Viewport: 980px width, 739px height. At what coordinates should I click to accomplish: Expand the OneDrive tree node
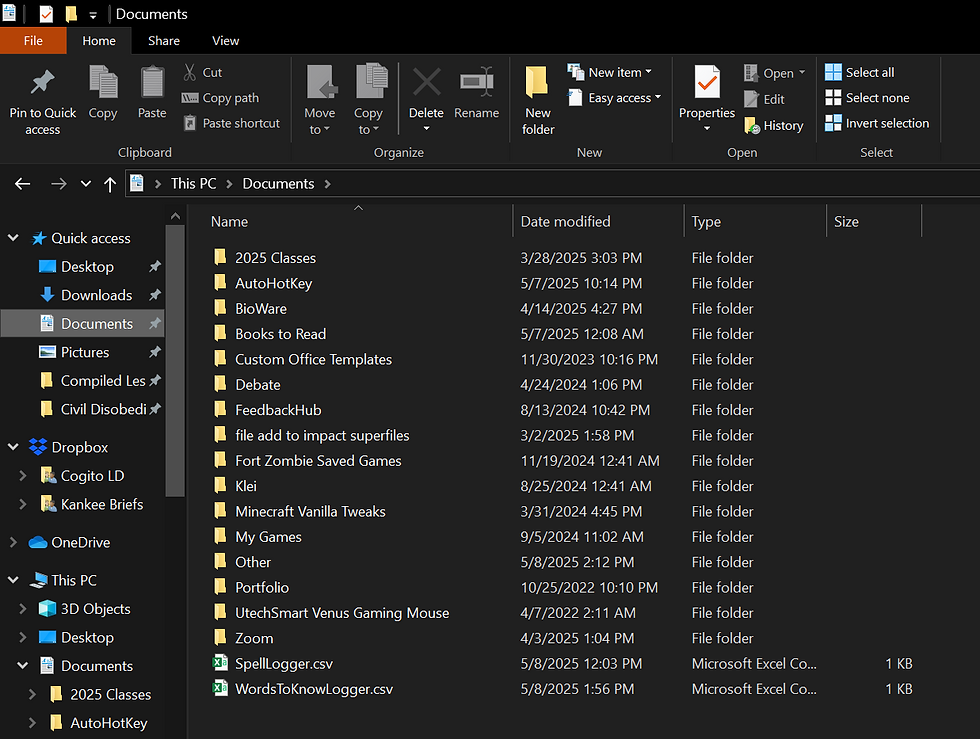(x=13, y=542)
